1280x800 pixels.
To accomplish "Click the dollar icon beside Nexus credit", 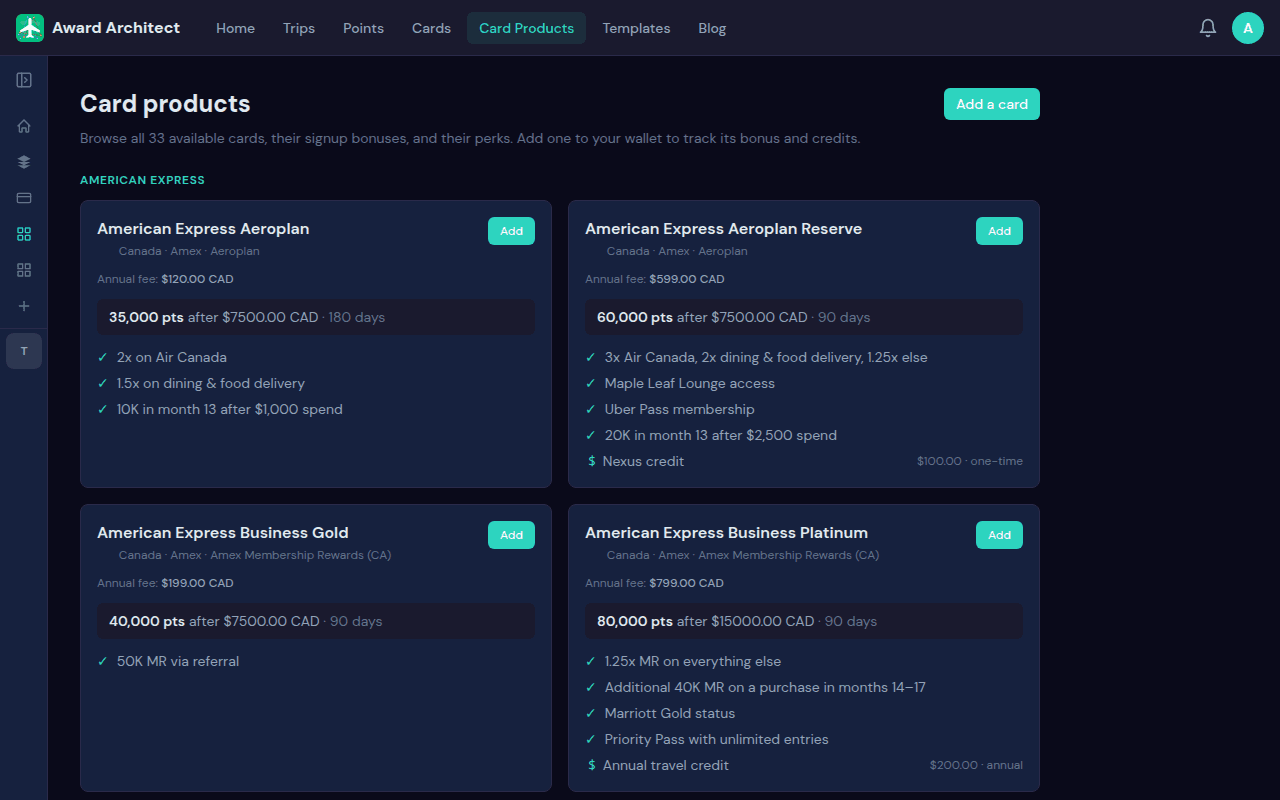I will tap(592, 461).
